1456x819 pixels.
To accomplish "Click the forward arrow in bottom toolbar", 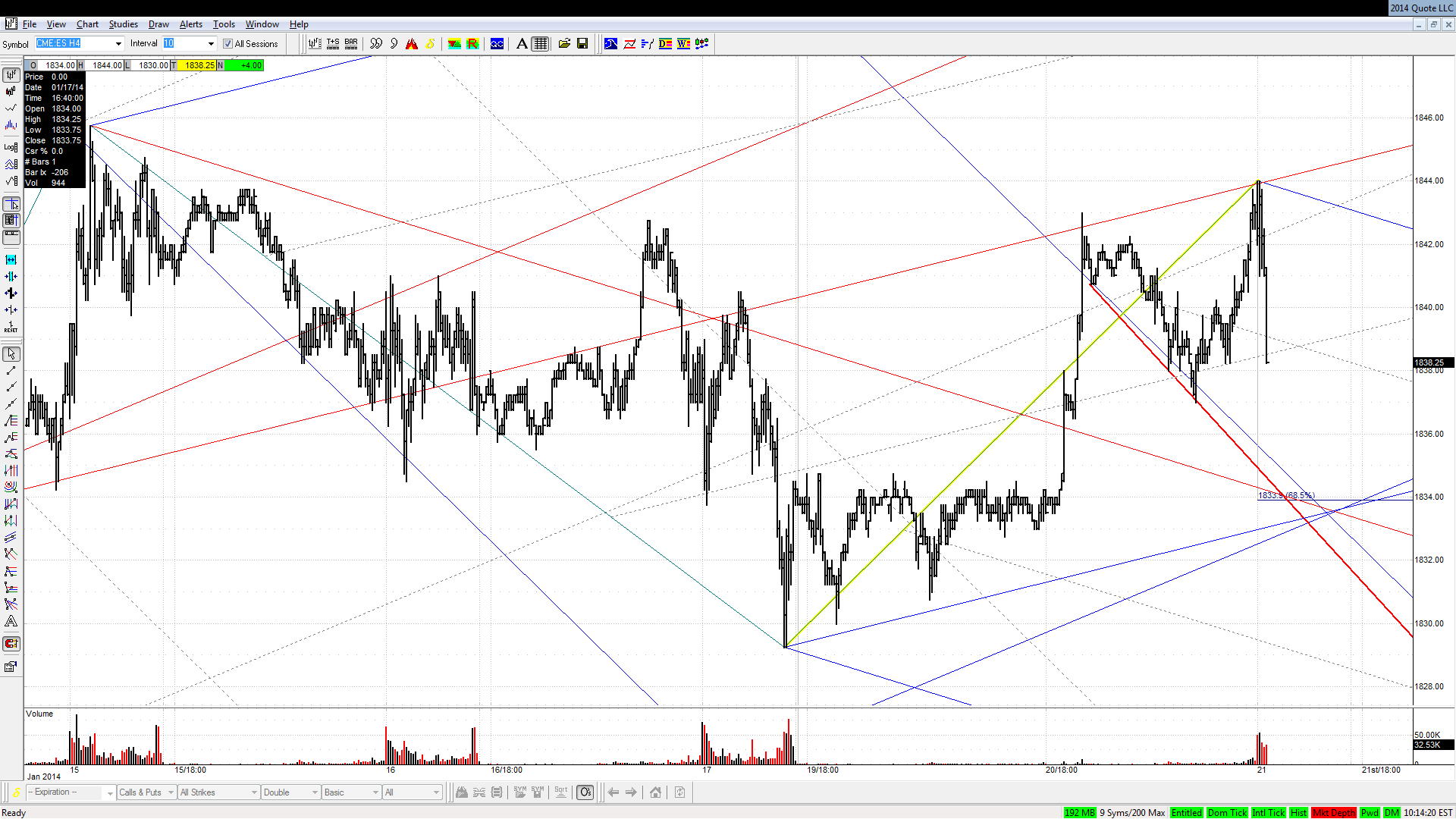I will coord(631,792).
